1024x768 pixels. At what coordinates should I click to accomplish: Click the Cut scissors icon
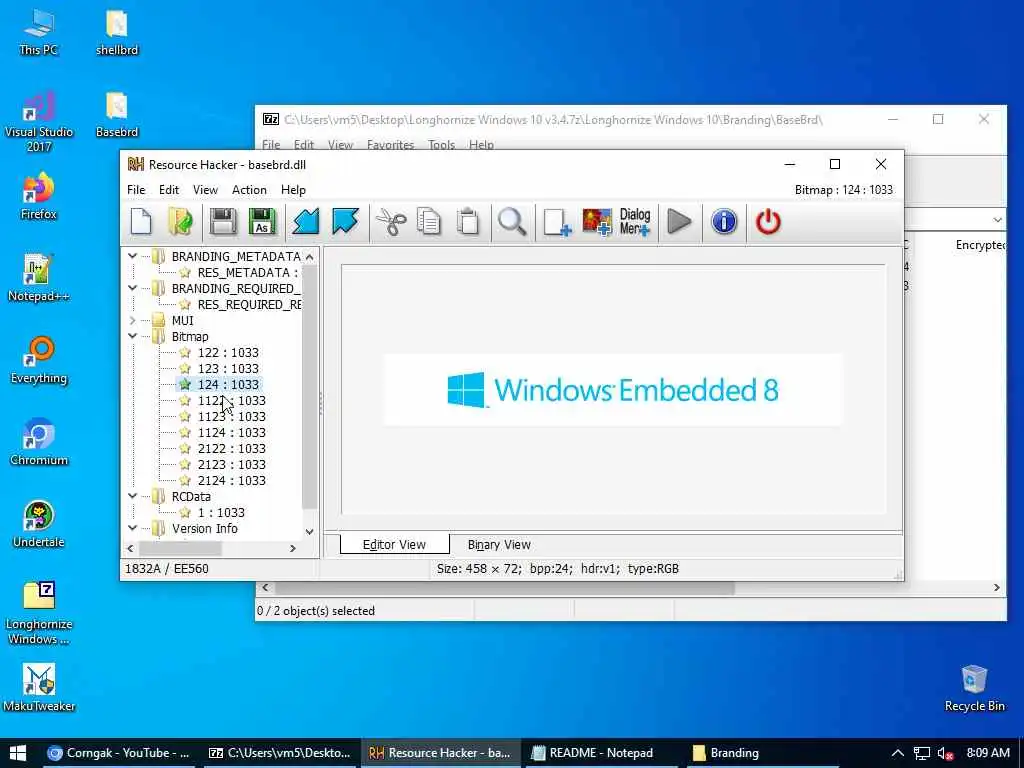click(391, 222)
